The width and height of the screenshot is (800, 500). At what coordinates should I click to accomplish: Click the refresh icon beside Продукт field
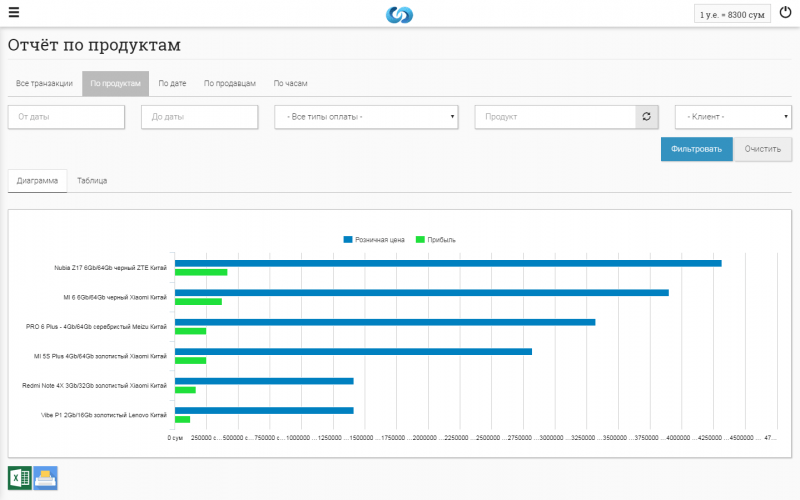pos(646,117)
